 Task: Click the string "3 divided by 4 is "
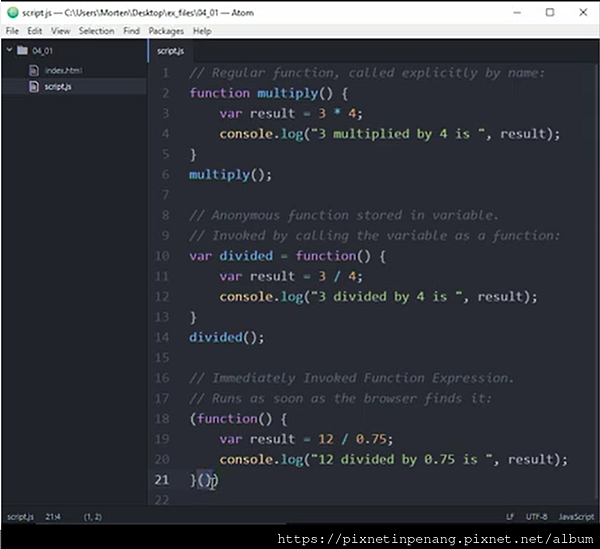click(387, 296)
